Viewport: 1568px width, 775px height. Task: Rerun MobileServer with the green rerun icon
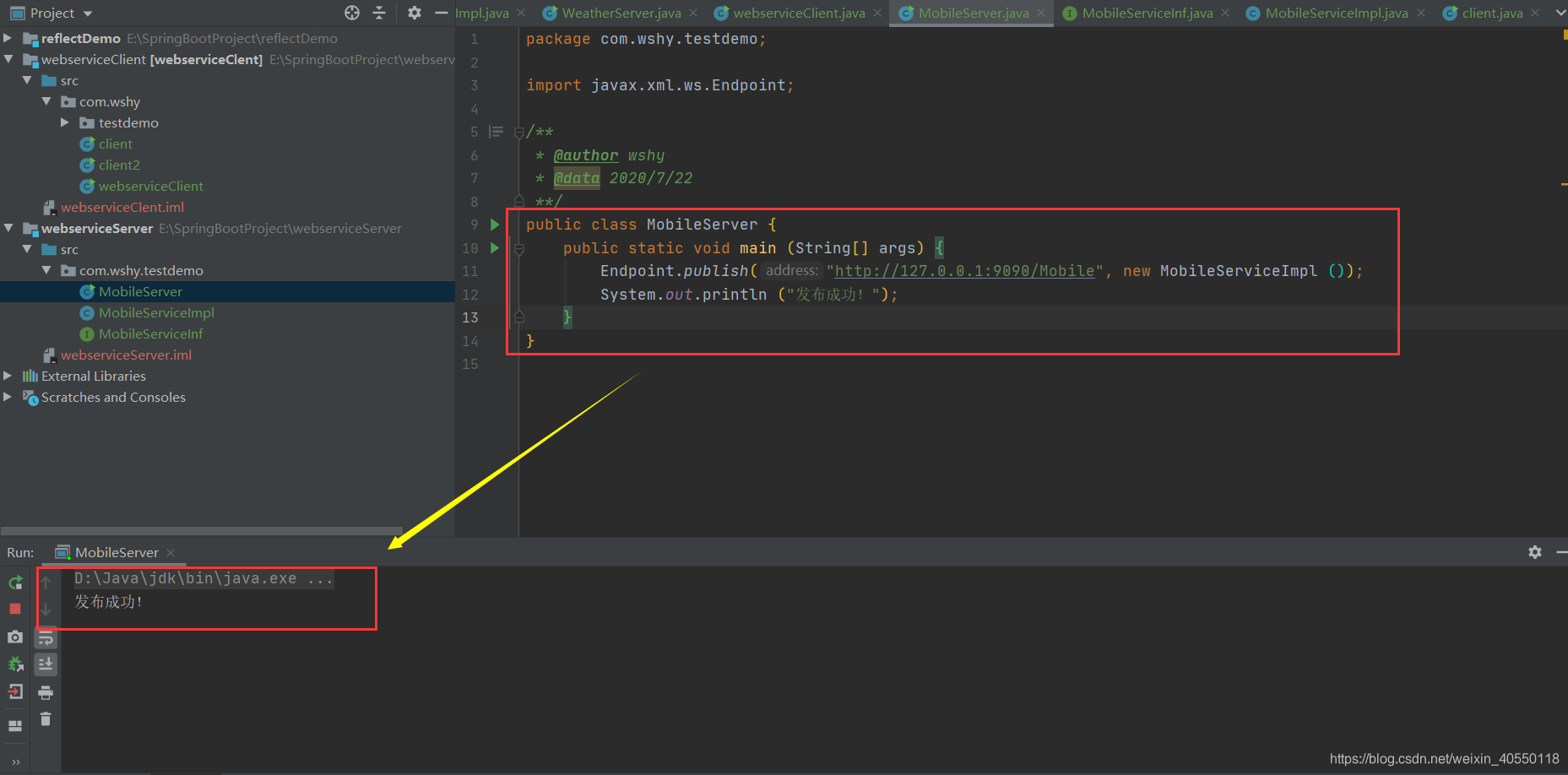pyautogui.click(x=15, y=583)
